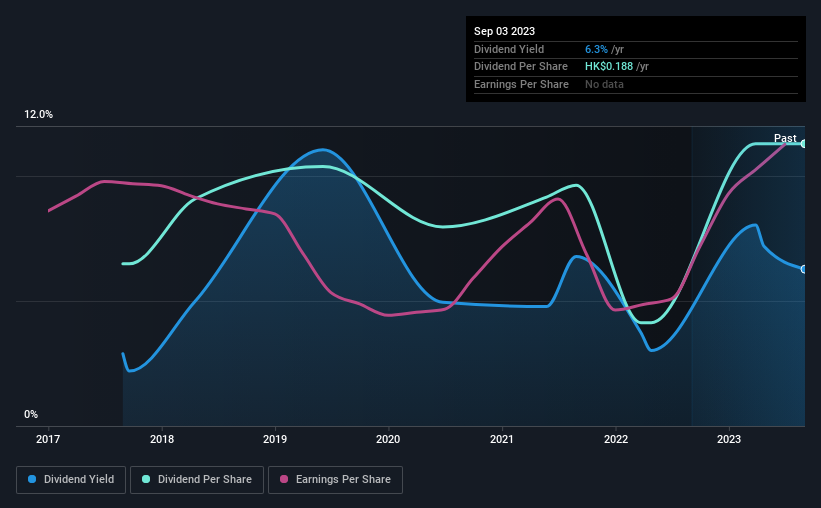Select the 2018 axis label
This screenshot has width=821, height=508.
[162, 439]
